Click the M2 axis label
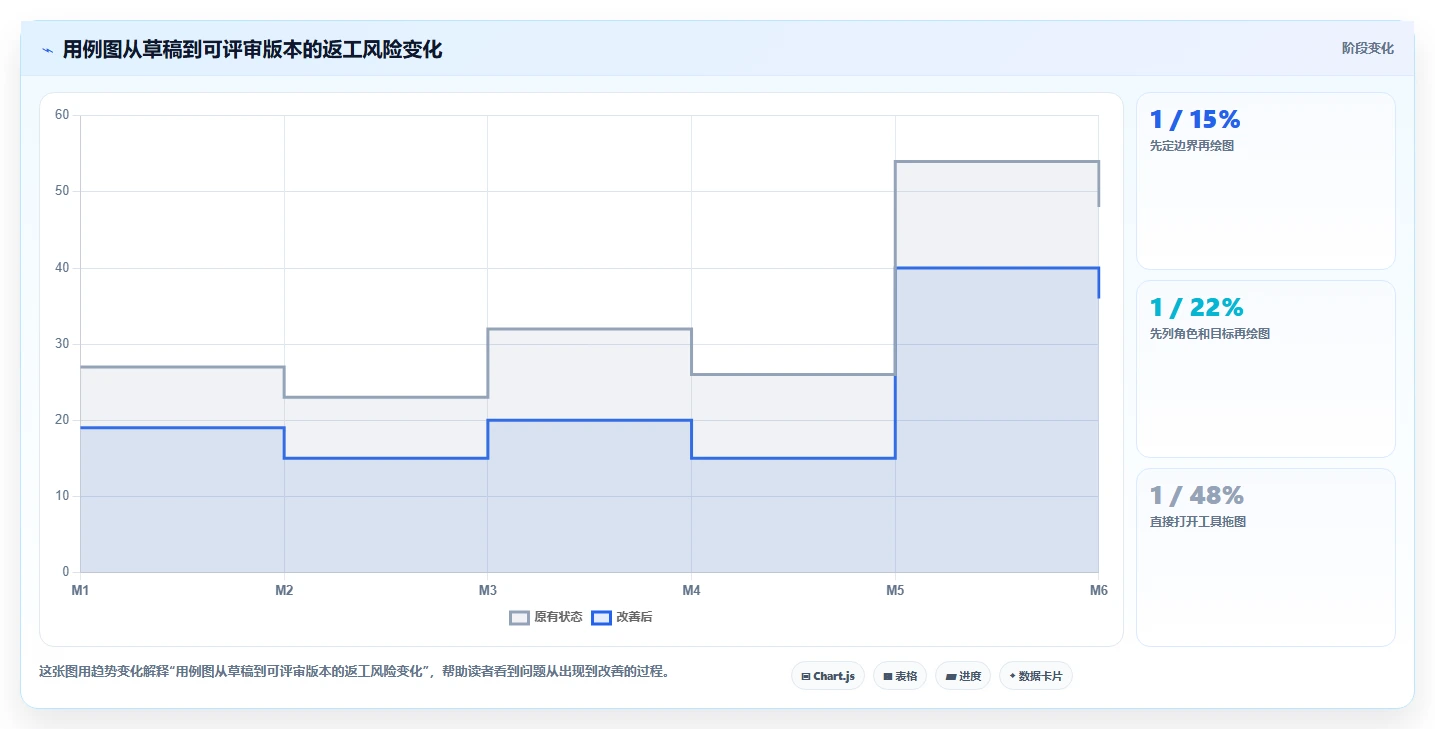 (x=284, y=590)
